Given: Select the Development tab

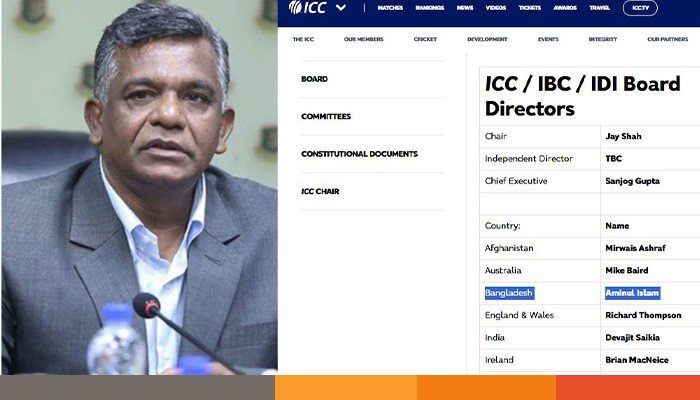Looking at the screenshot, I should click(x=487, y=39).
